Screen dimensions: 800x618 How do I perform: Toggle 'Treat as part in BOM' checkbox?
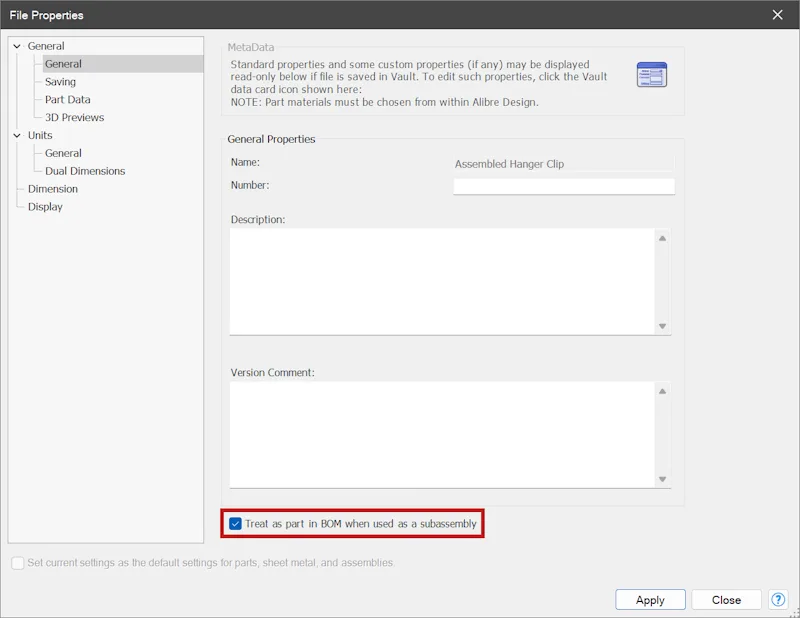pos(235,524)
